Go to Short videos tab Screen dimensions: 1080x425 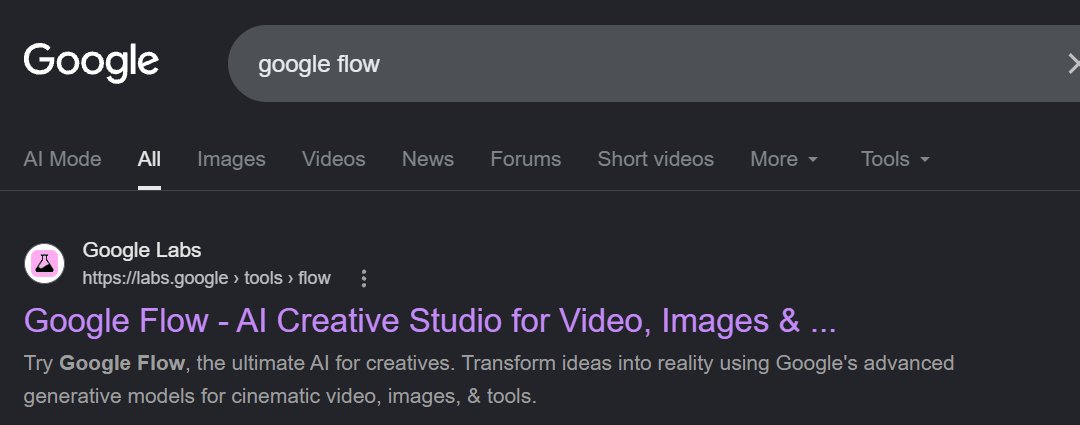click(656, 159)
